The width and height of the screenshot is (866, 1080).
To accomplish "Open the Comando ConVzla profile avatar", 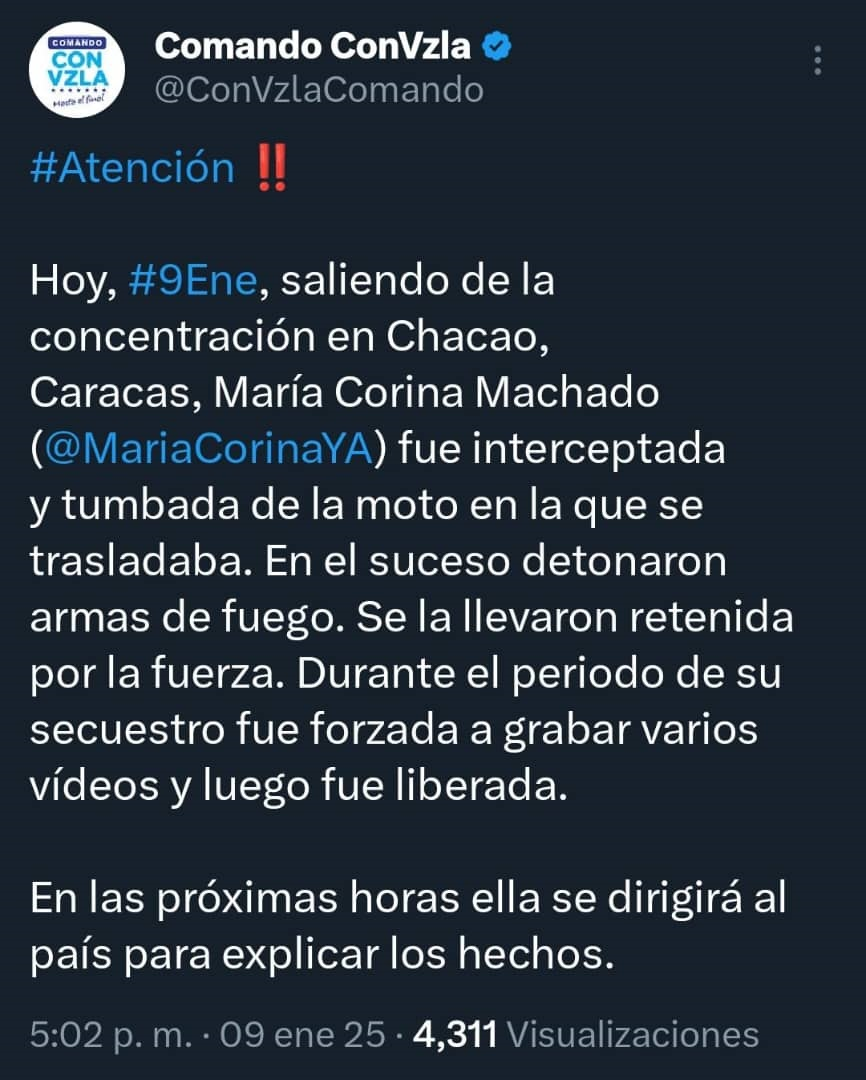I will point(77,70).
